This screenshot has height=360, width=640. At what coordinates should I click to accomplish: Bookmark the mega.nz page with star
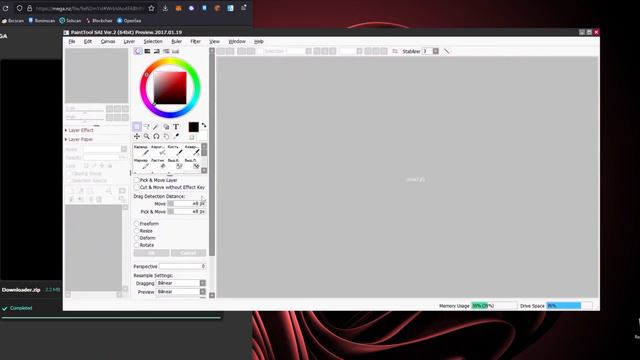click(151, 8)
